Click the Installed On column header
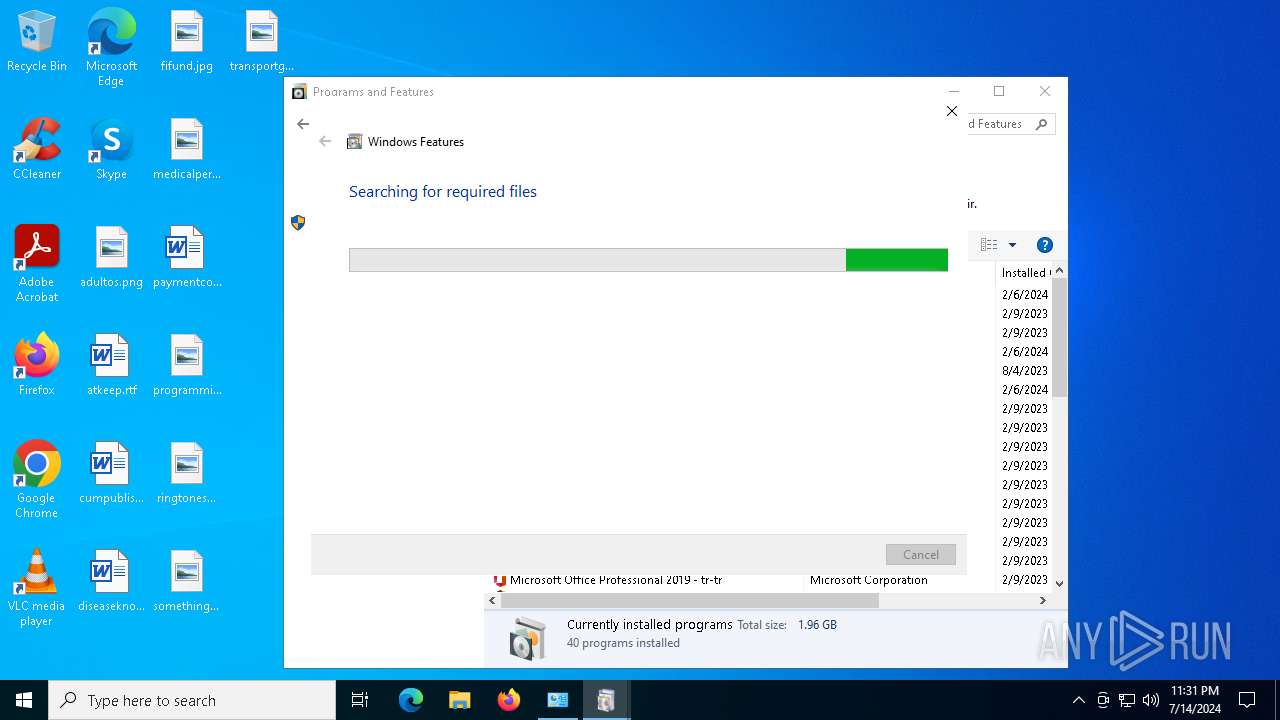This screenshot has height=720, width=1280. (x=1024, y=272)
